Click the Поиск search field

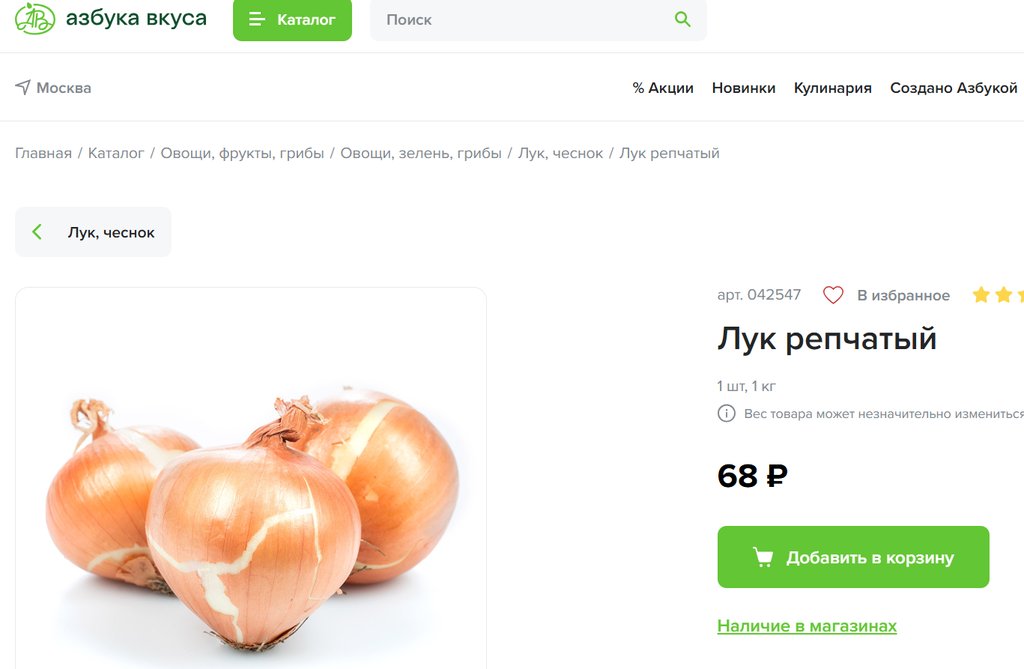[538, 20]
